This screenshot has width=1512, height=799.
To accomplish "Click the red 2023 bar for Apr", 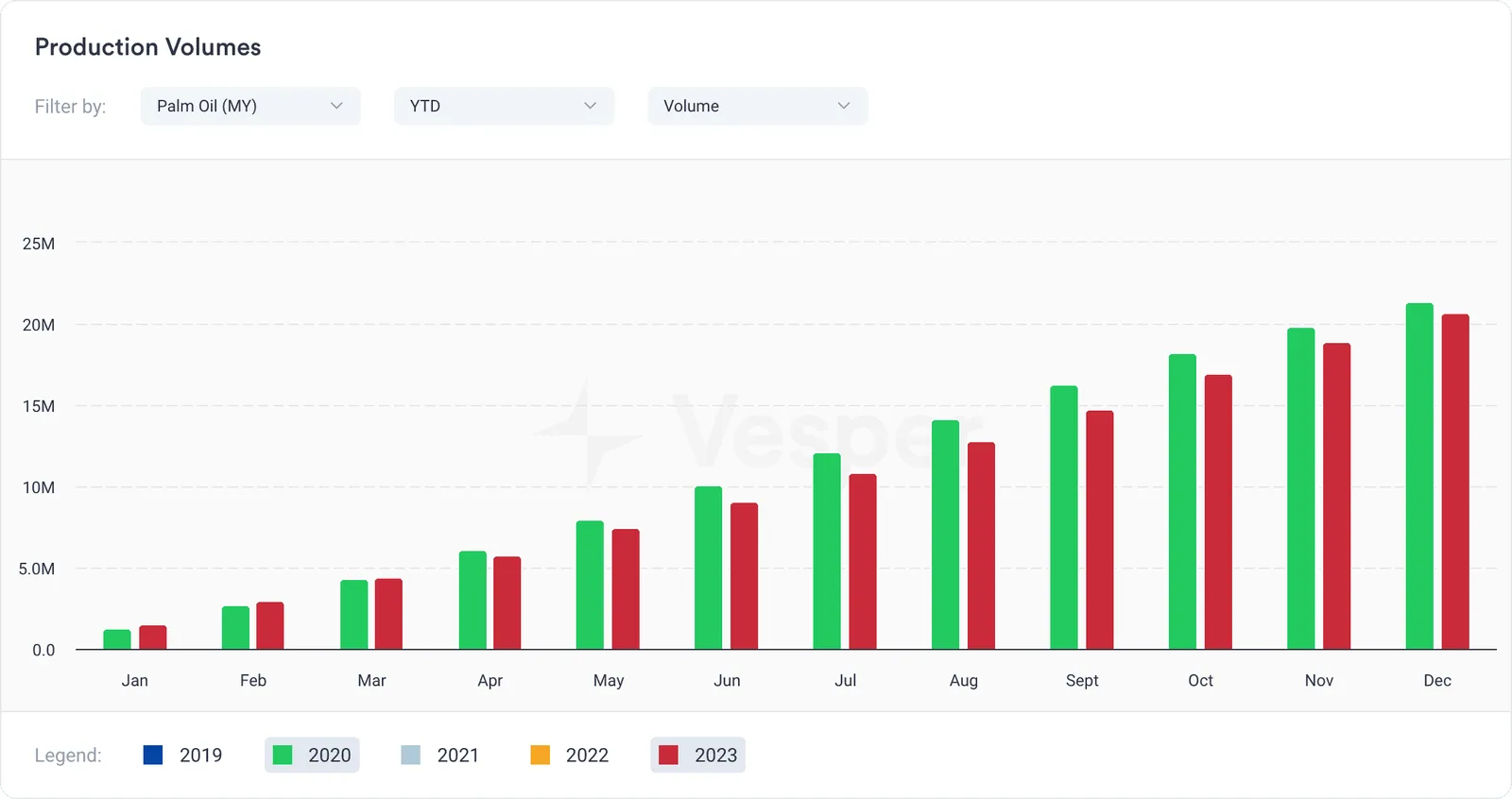I will click(507, 603).
